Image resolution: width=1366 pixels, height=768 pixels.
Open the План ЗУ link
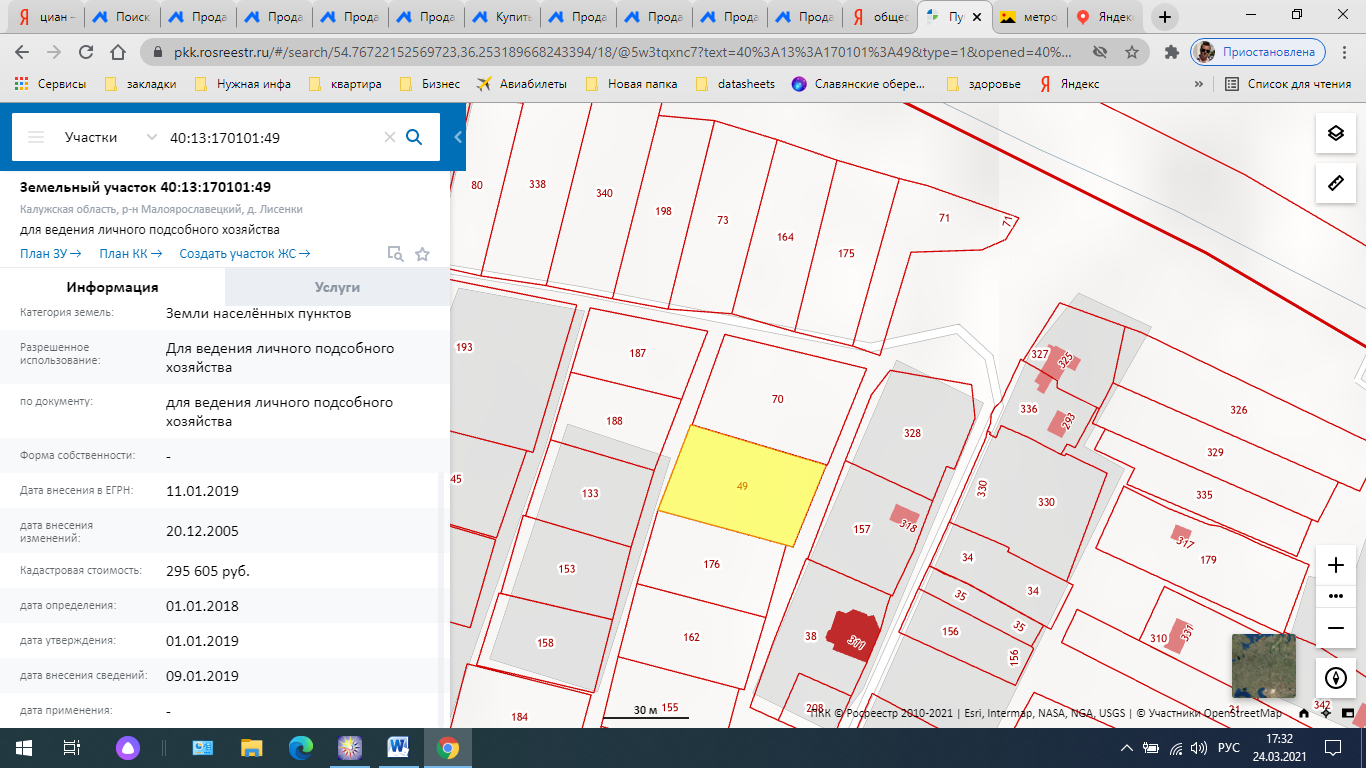coord(51,254)
